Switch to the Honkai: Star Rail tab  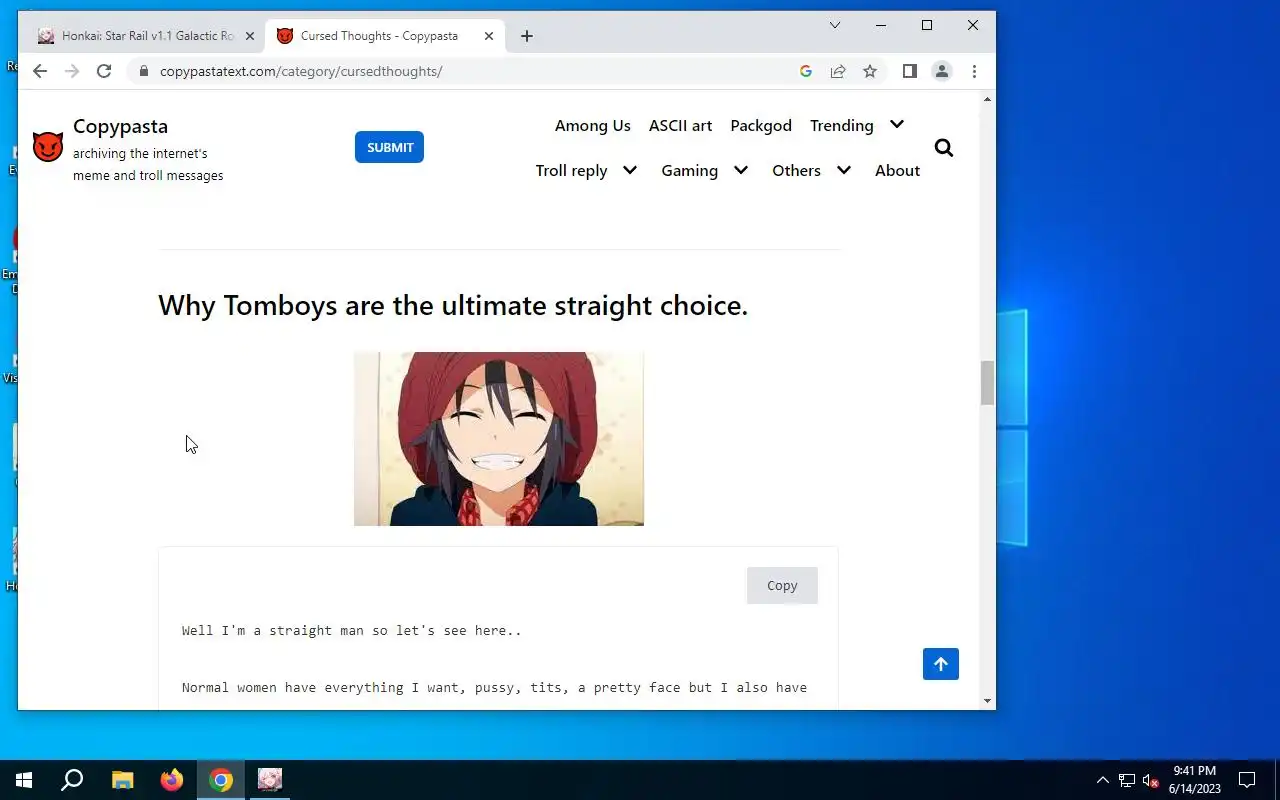pyautogui.click(x=146, y=36)
